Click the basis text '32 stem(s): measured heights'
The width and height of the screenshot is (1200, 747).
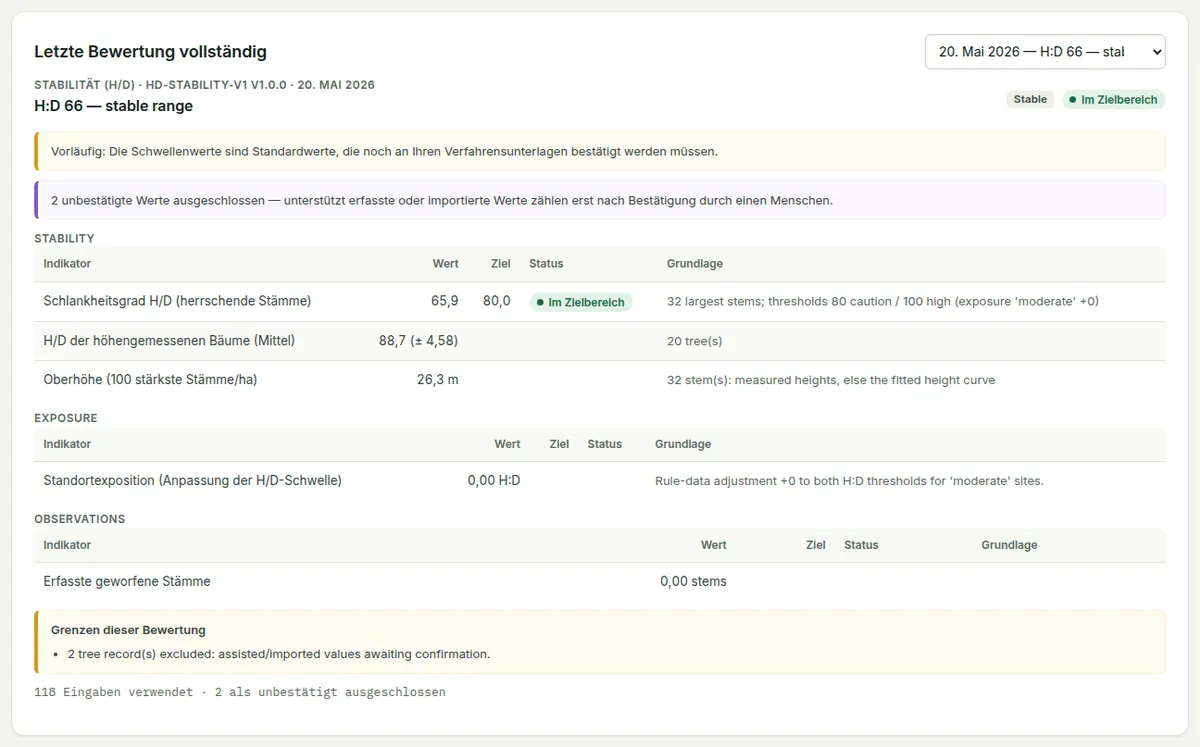click(x=831, y=380)
